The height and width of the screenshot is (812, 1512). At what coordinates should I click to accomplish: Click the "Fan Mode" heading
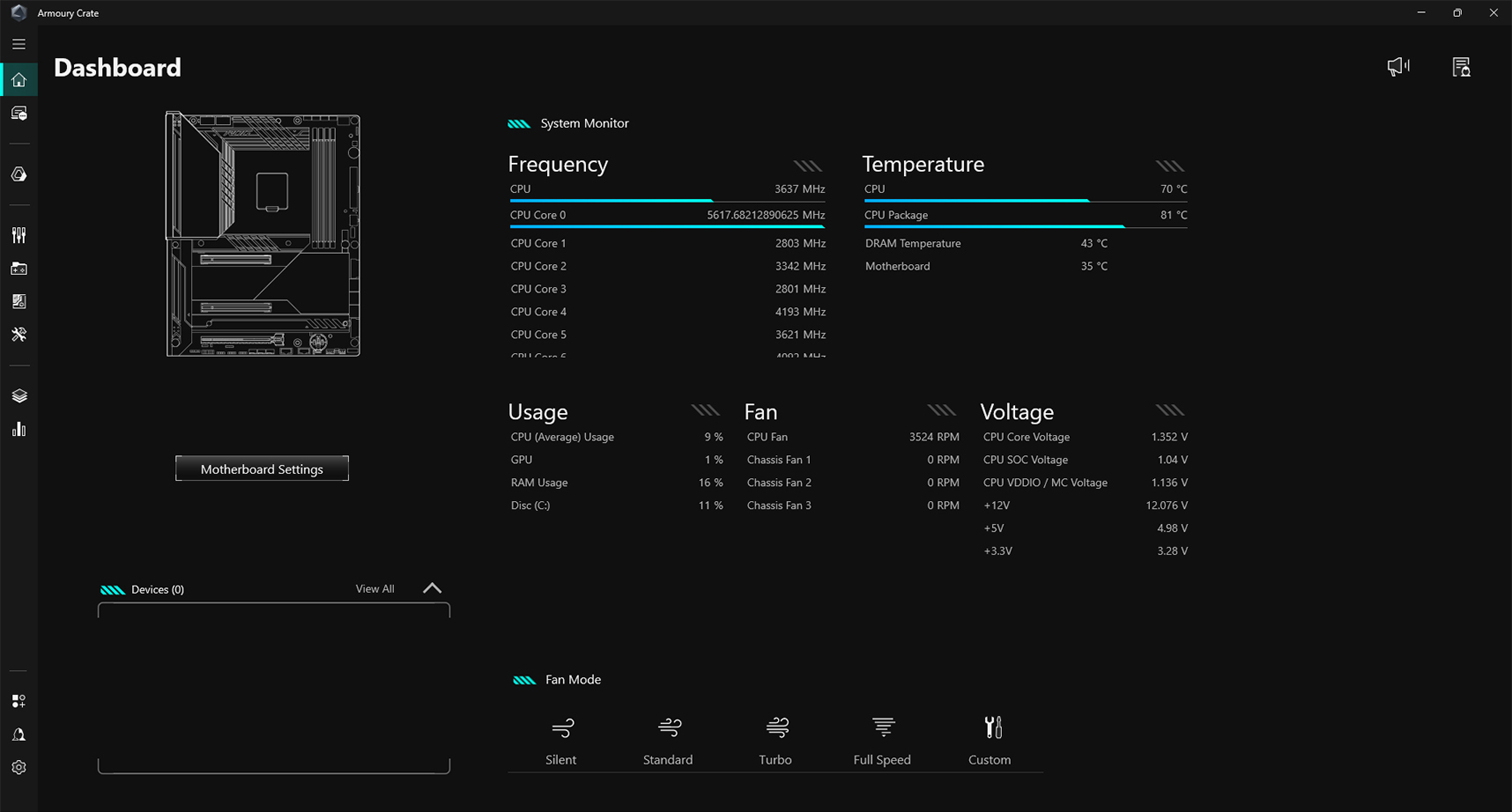573,680
